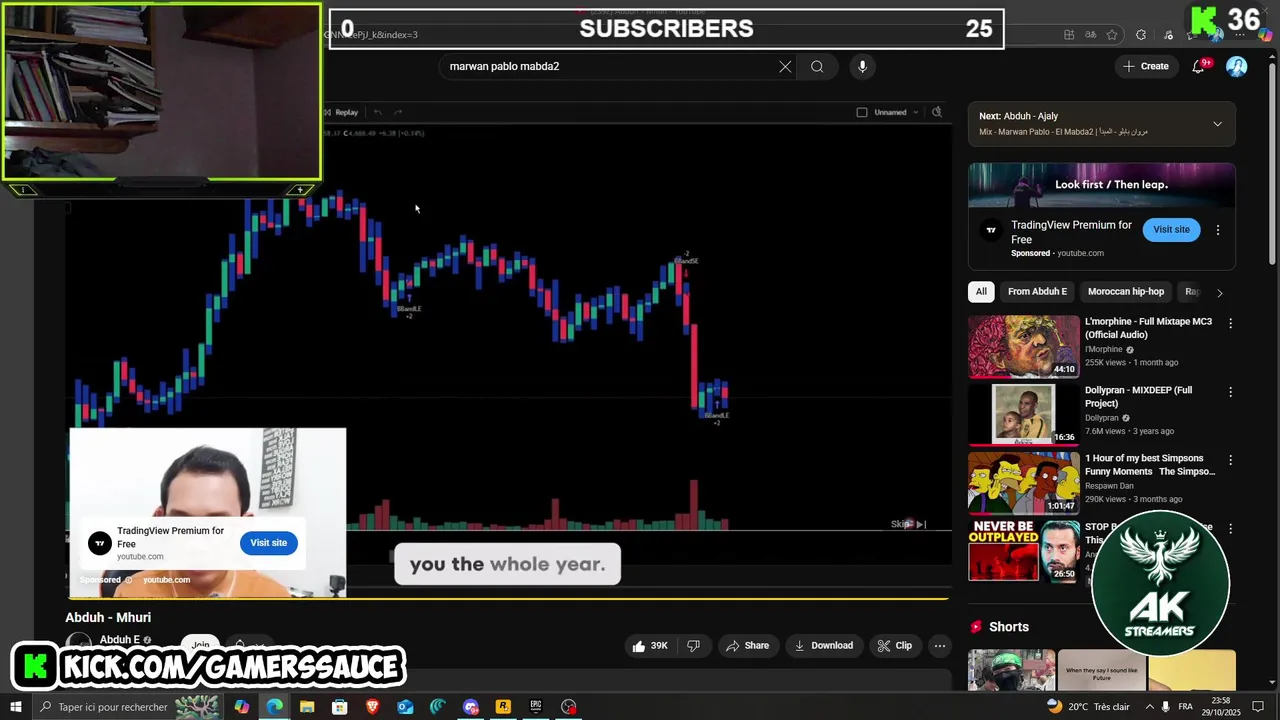Show hidden system tray icons

(x=1149, y=707)
